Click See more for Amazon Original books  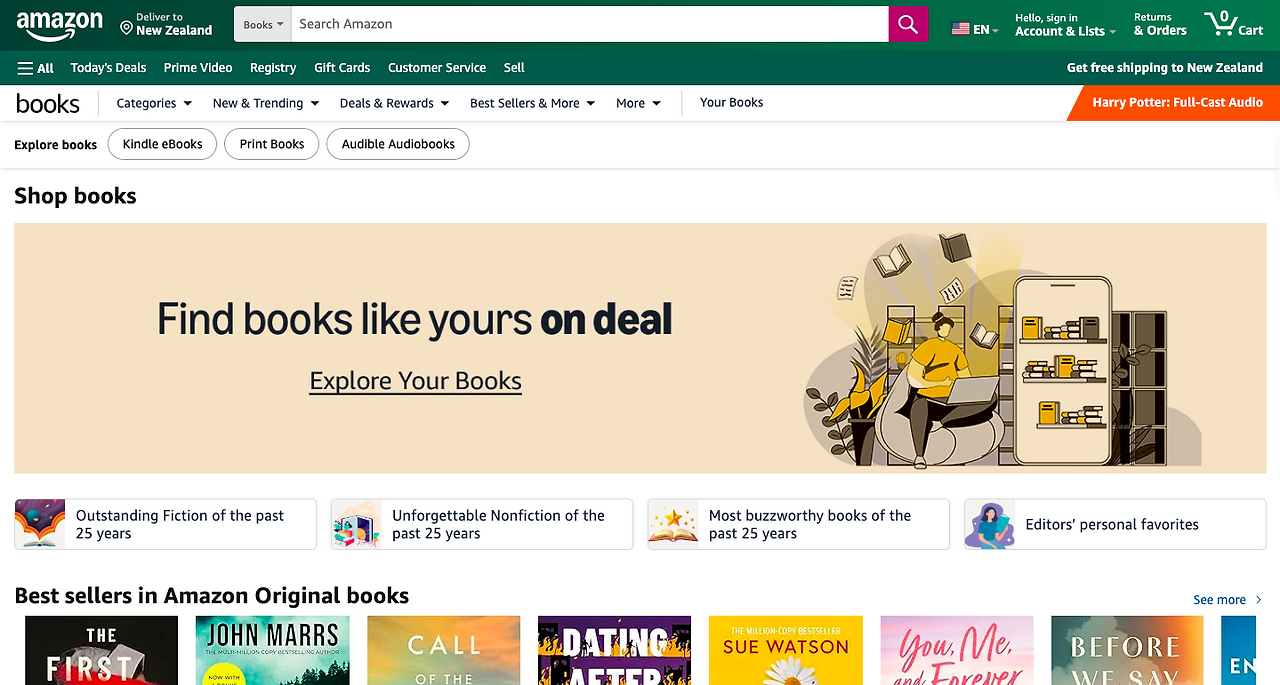tap(1227, 600)
